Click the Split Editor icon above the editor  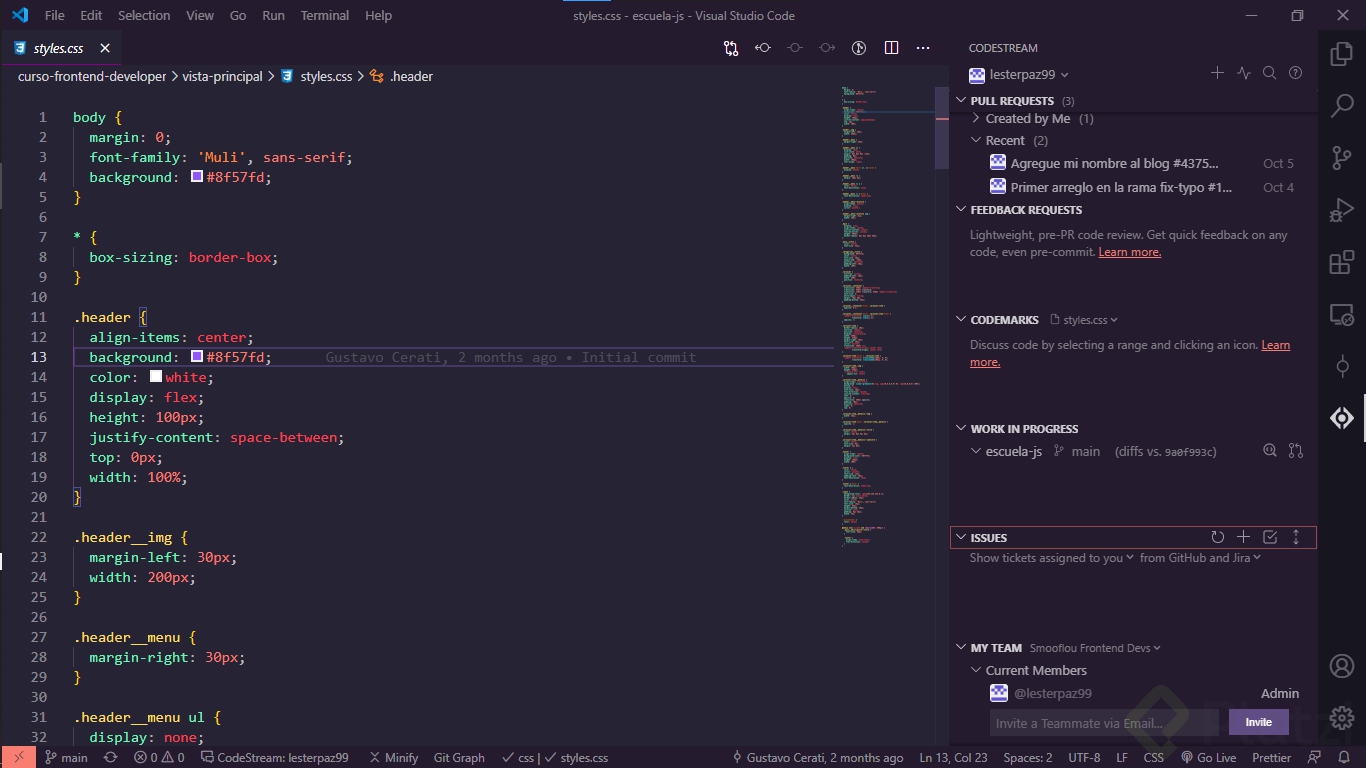[891, 47]
